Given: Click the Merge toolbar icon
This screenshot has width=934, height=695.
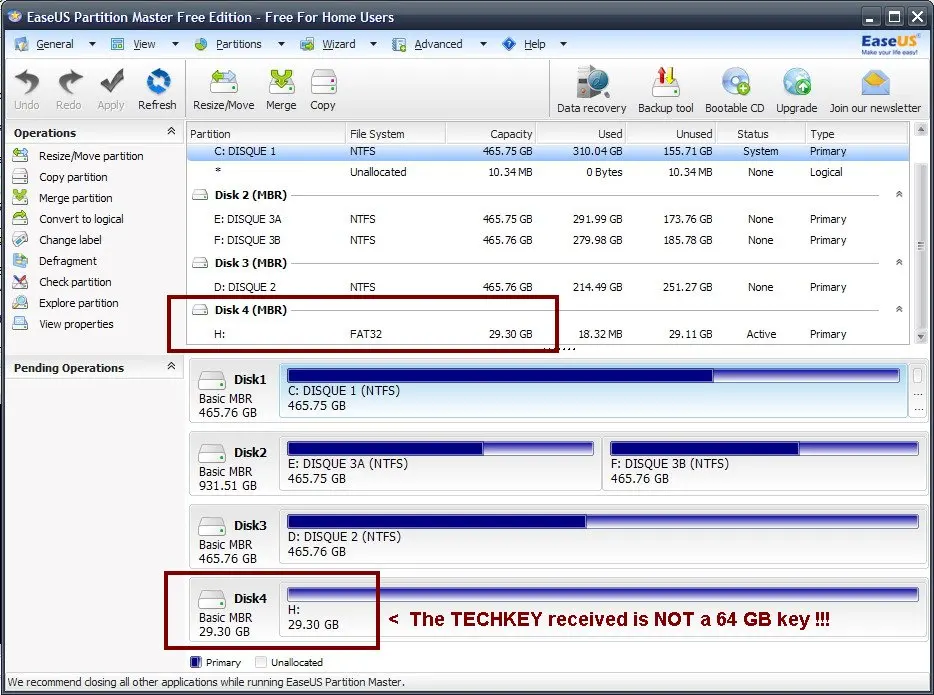Looking at the screenshot, I should click(281, 82).
